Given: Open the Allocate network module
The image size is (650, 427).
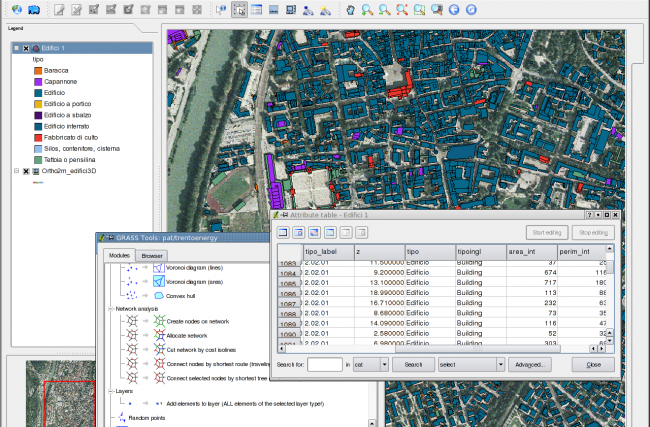Looking at the screenshot, I should click(x=187, y=335).
